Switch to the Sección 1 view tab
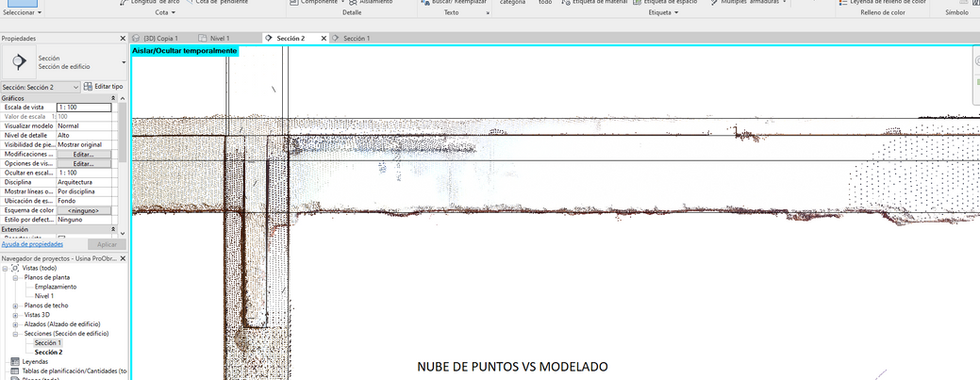This screenshot has height=380, width=980. tap(356, 38)
